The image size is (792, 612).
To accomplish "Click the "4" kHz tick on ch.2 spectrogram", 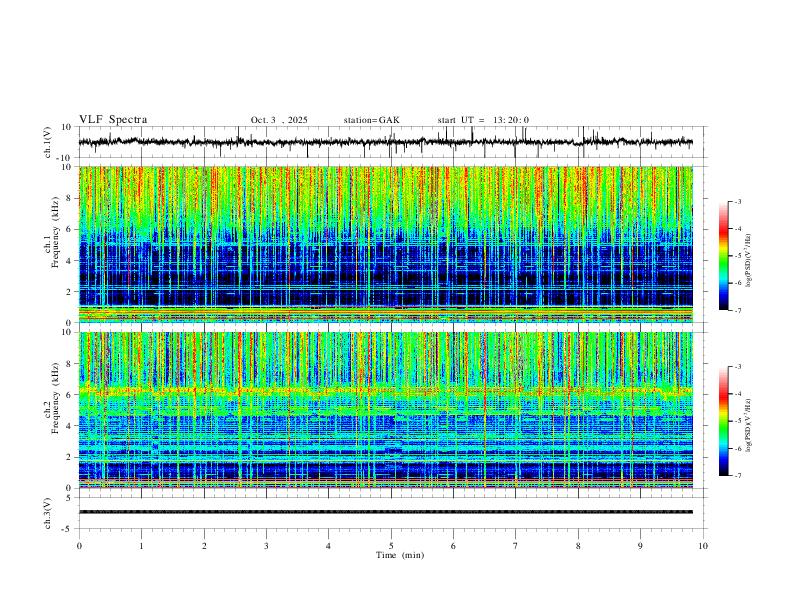I will pyautogui.click(x=70, y=426).
